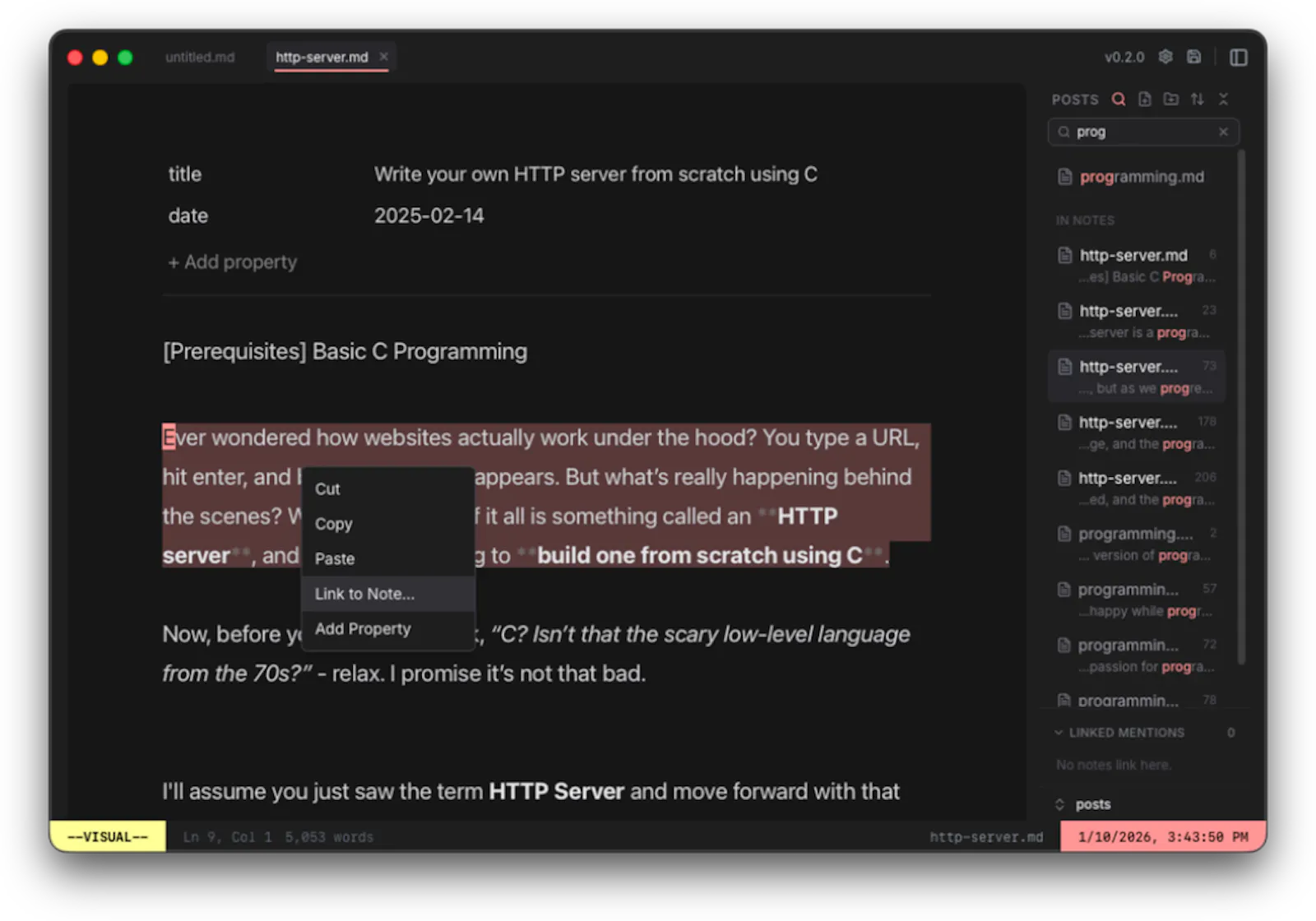Create a new note with the file-plus icon

1145,100
